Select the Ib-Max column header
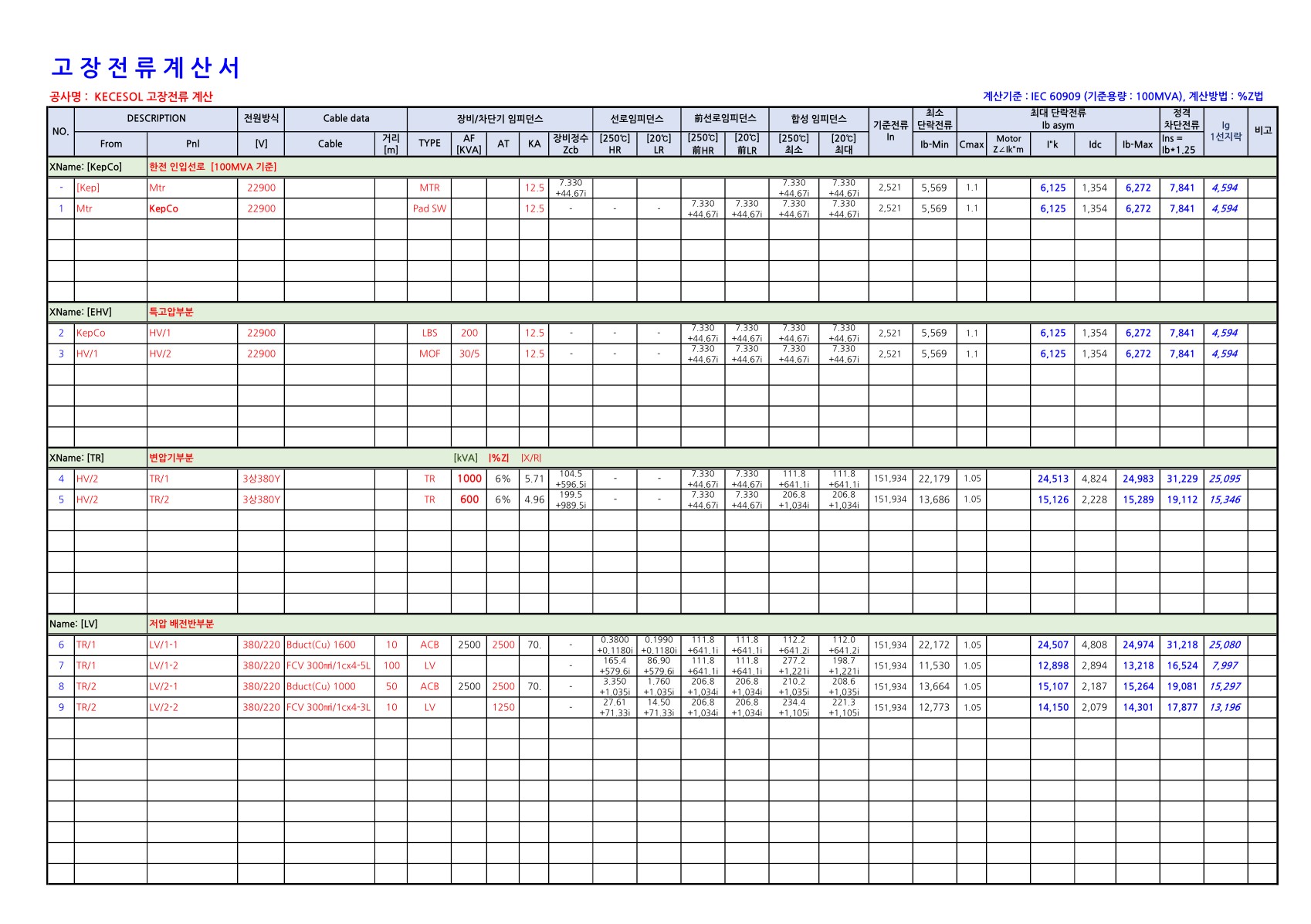This screenshot has height=924, width=1311. point(1137,144)
